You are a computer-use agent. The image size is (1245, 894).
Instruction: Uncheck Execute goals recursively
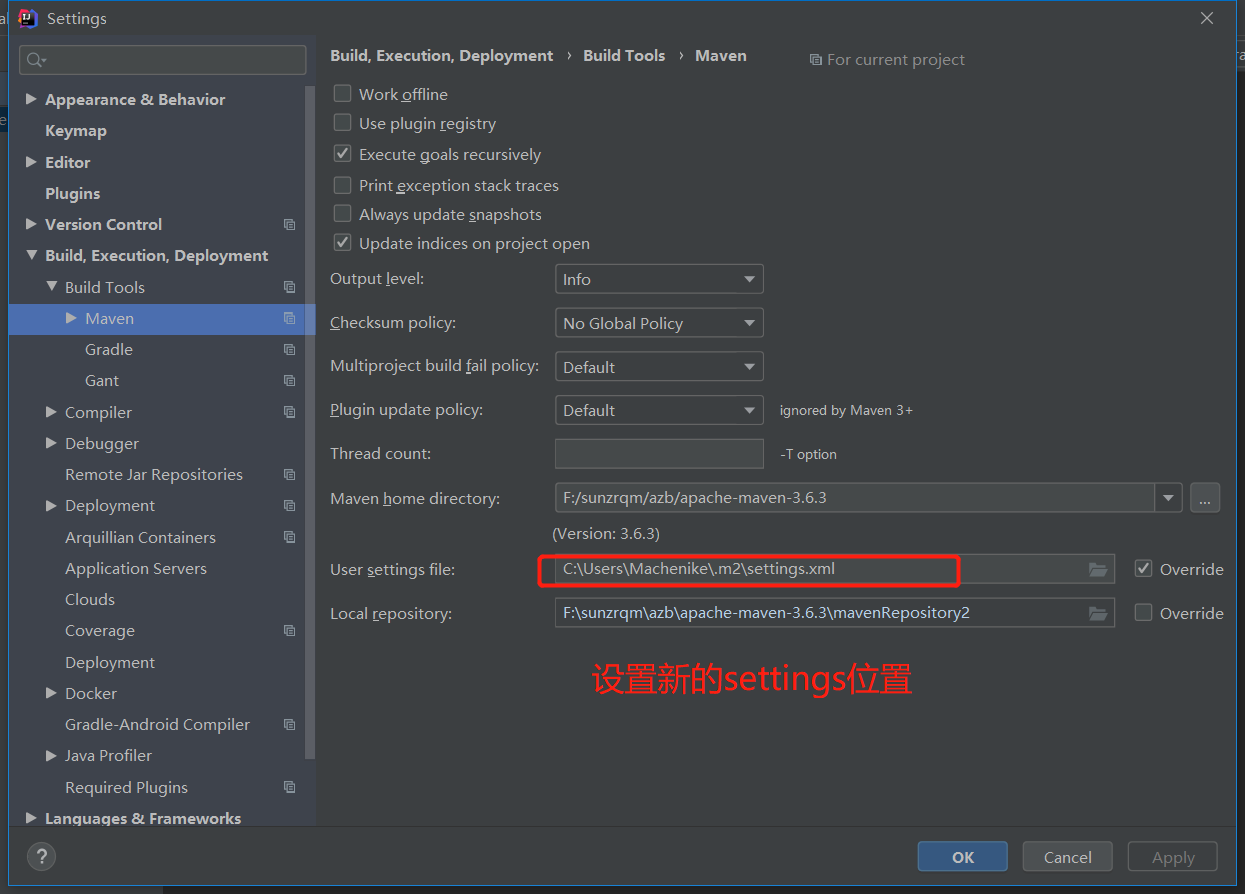click(x=342, y=154)
